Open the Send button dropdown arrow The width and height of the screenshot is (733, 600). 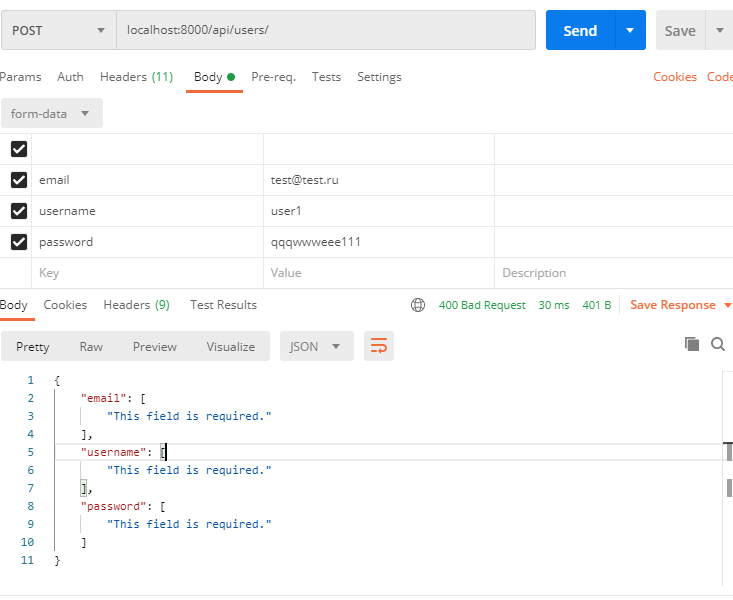630,30
